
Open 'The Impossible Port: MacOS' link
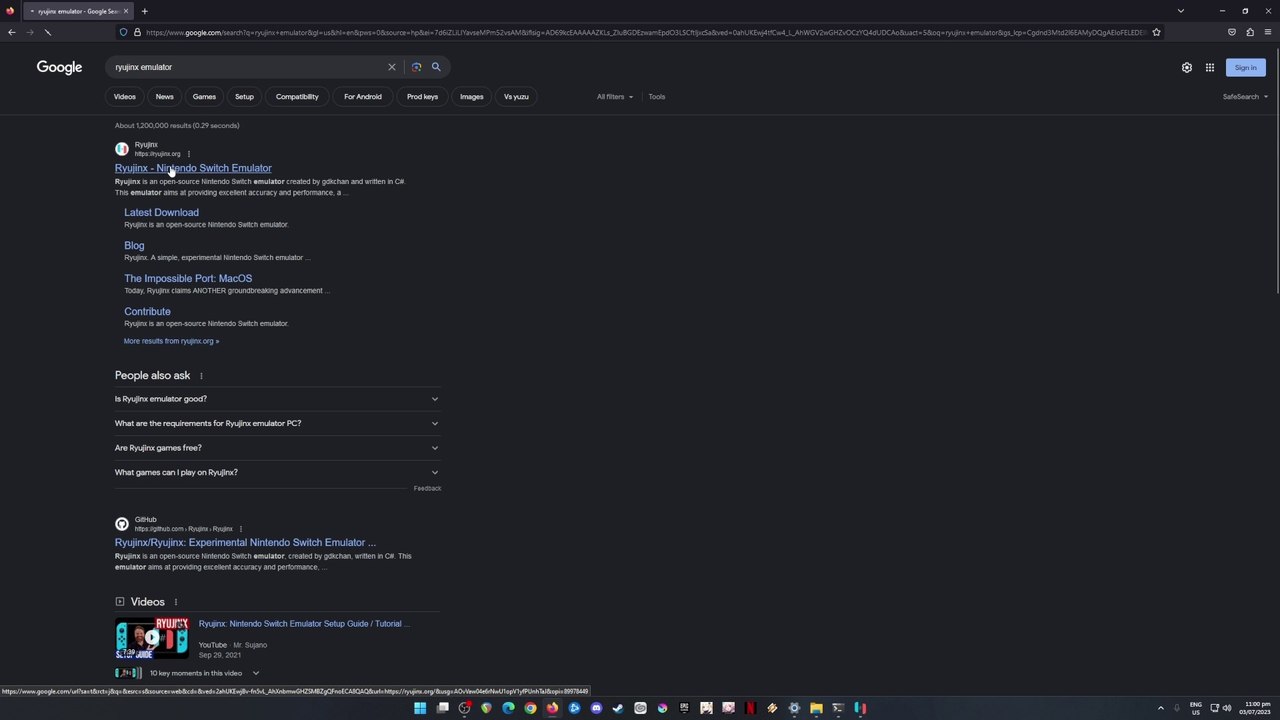pos(188,279)
